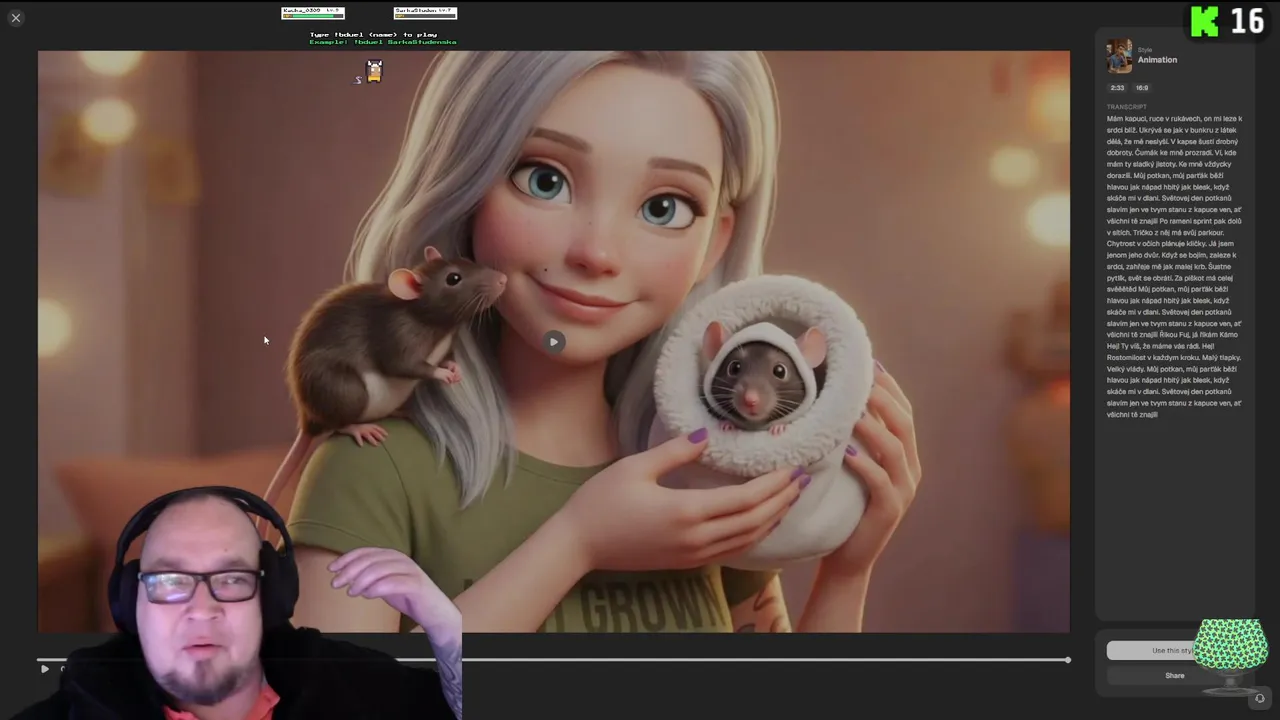Viewport: 1280px width, 720px height.
Task: Click the progress bar end handle
Action: click(x=1067, y=660)
